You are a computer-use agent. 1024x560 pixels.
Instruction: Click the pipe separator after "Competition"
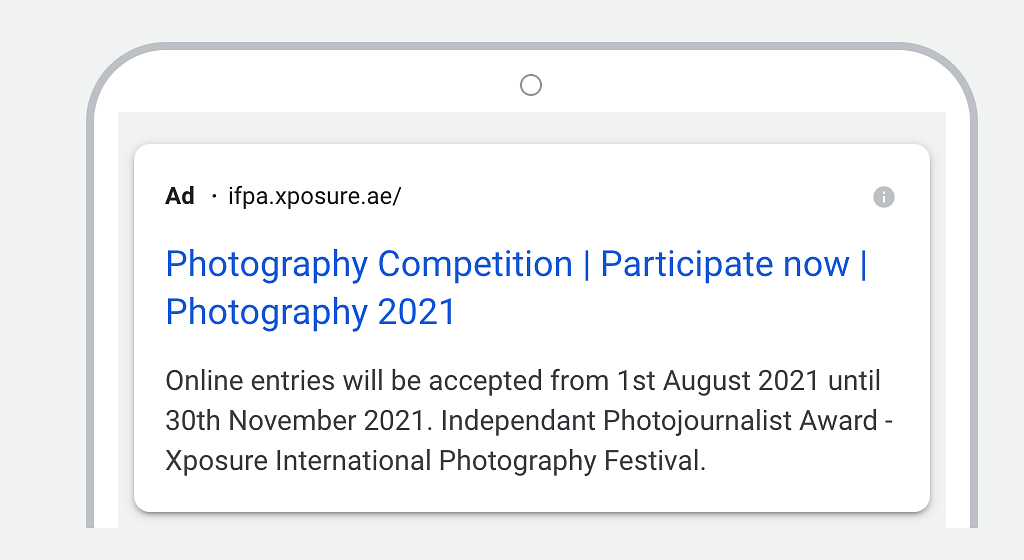click(587, 265)
